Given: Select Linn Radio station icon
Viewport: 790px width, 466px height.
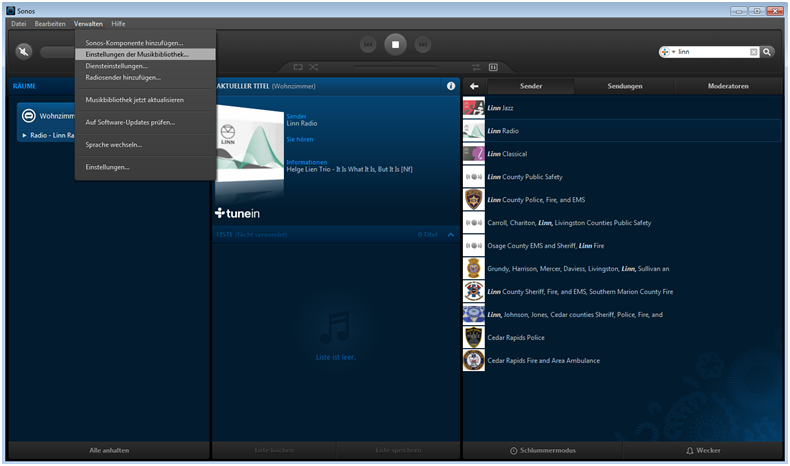Looking at the screenshot, I should tap(474, 131).
